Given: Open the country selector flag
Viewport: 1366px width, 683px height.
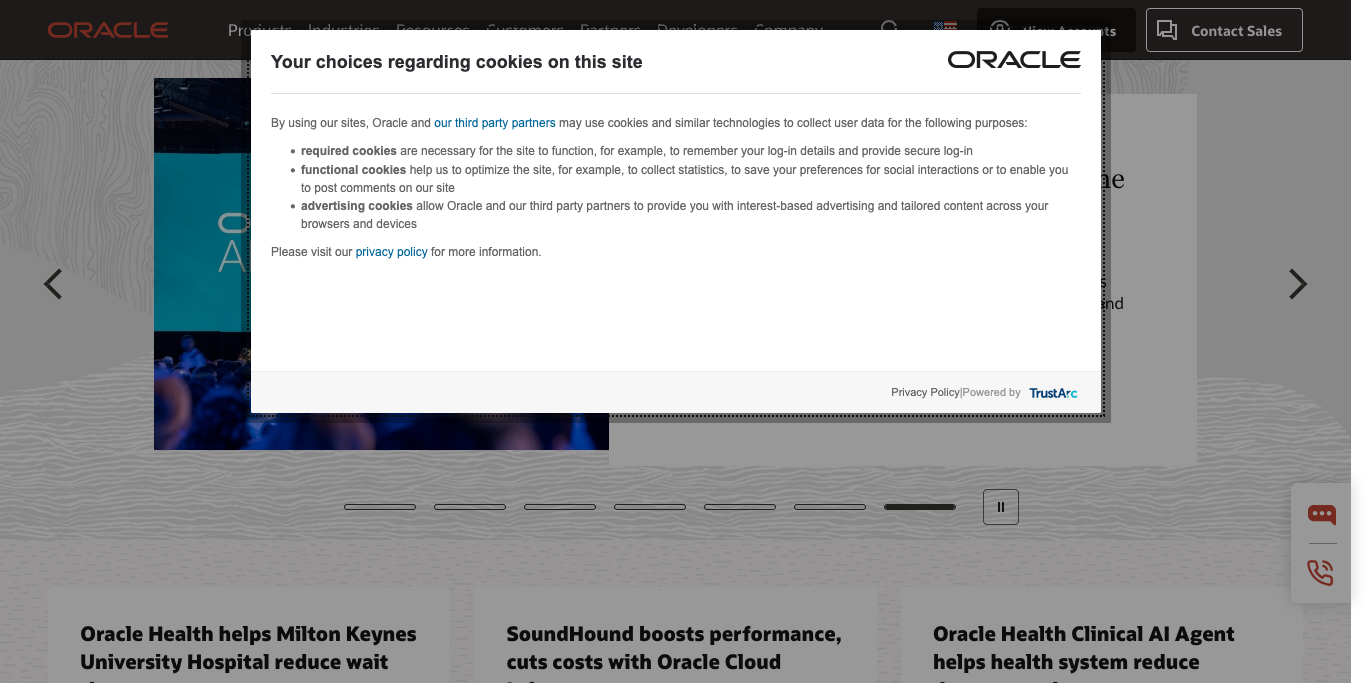Looking at the screenshot, I should pos(944,29).
